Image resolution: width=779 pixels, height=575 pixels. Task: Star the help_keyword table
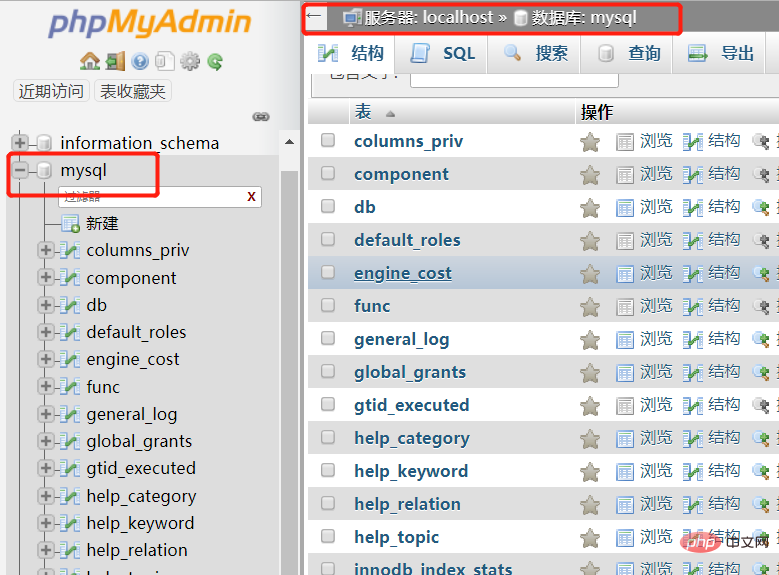[590, 472]
